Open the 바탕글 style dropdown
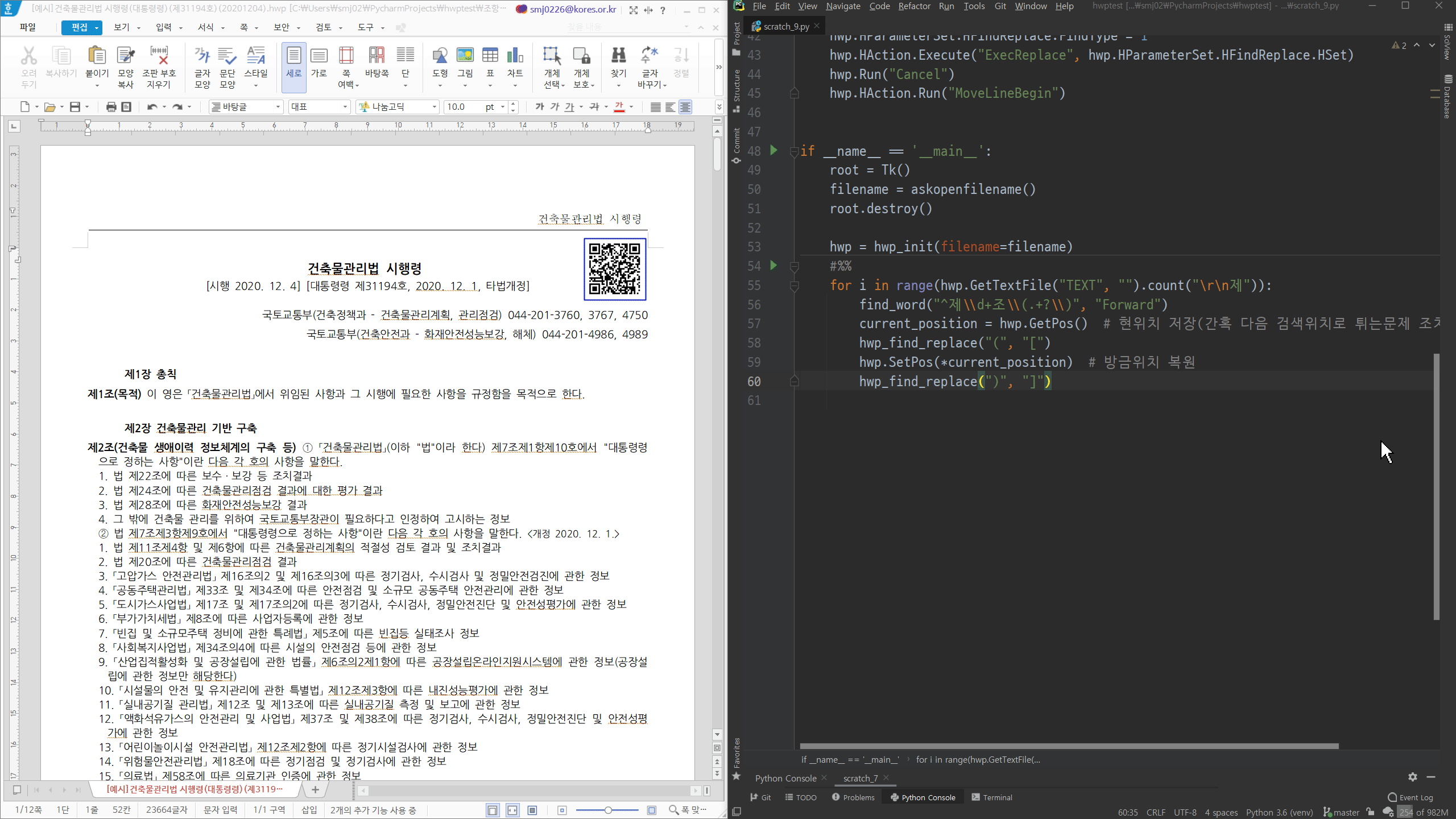1456x819 pixels. 278,107
